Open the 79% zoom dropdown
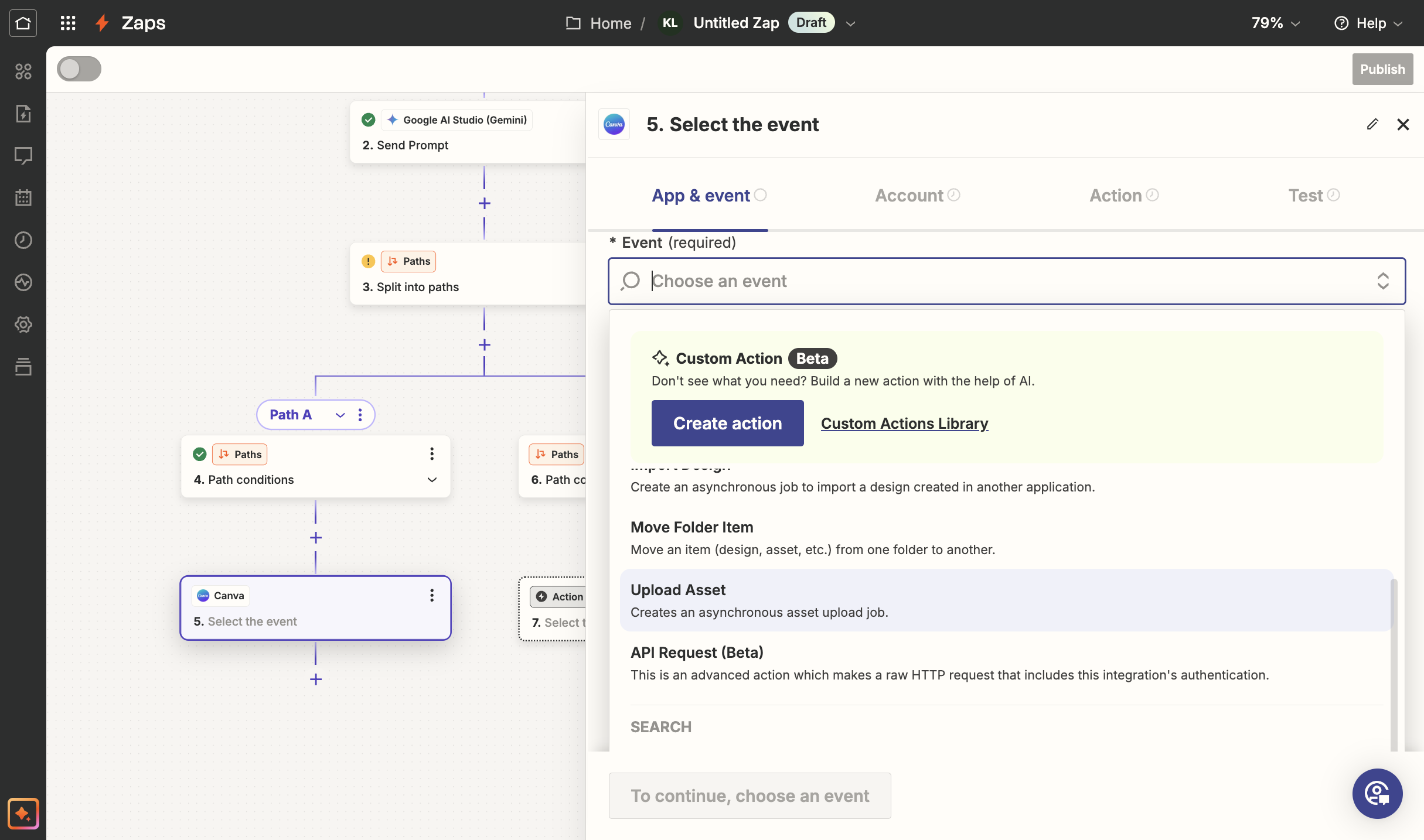The width and height of the screenshot is (1424, 840). (1276, 23)
